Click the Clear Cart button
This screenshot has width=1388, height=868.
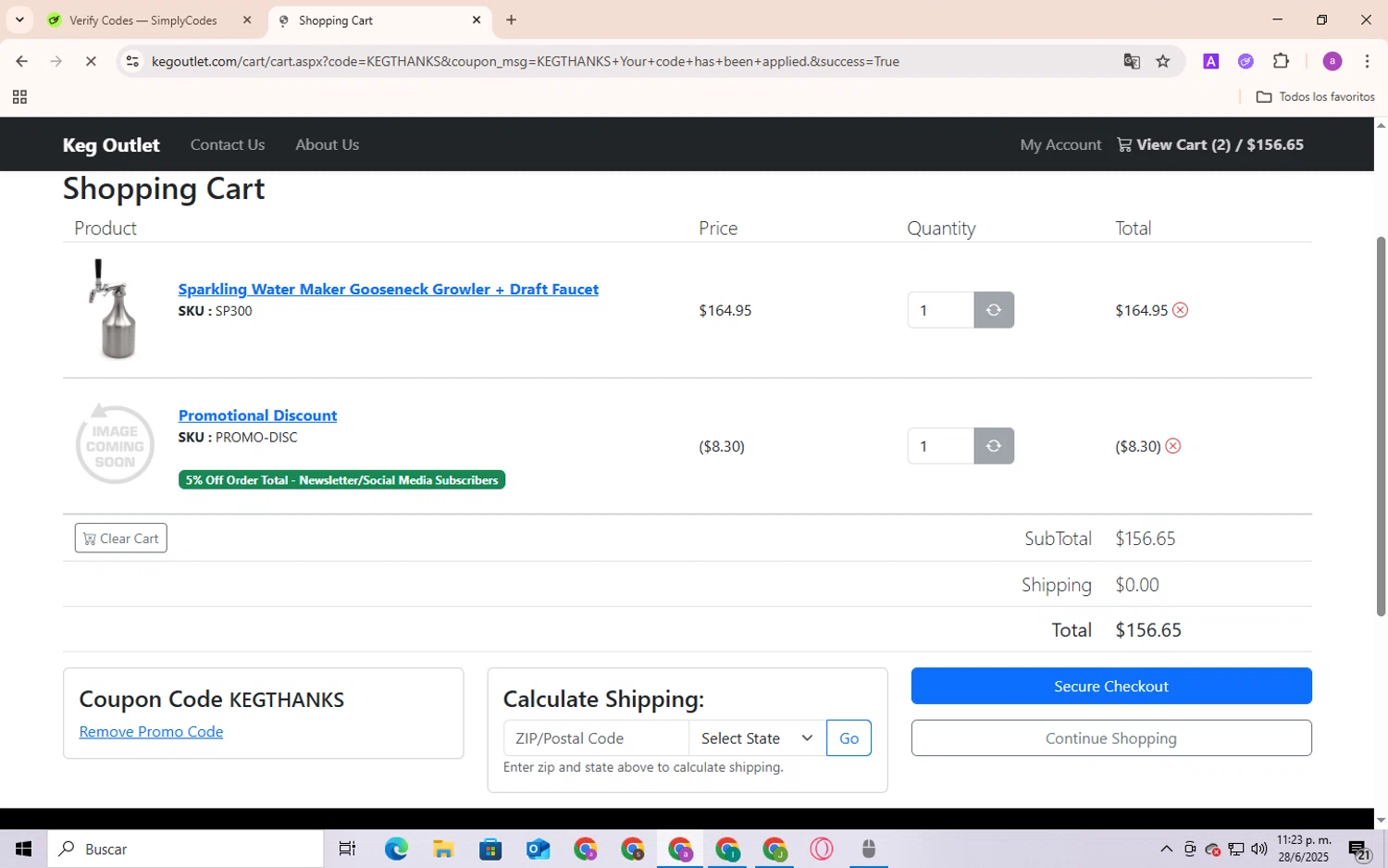click(121, 539)
